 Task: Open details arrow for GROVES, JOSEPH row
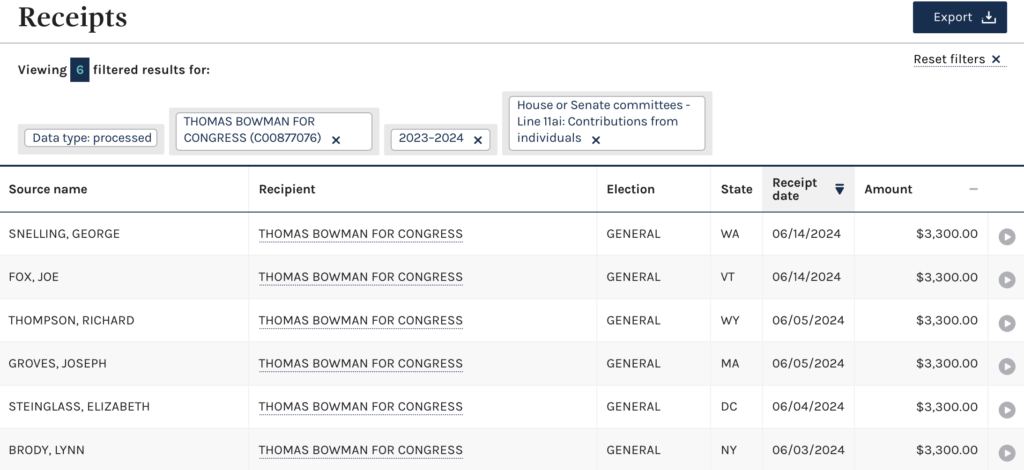point(1006,366)
